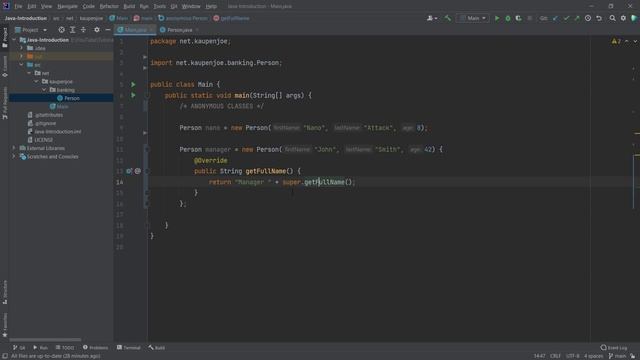Close the Main.java editor tab
This screenshot has width=640, height=360.
tap(151, 30)
